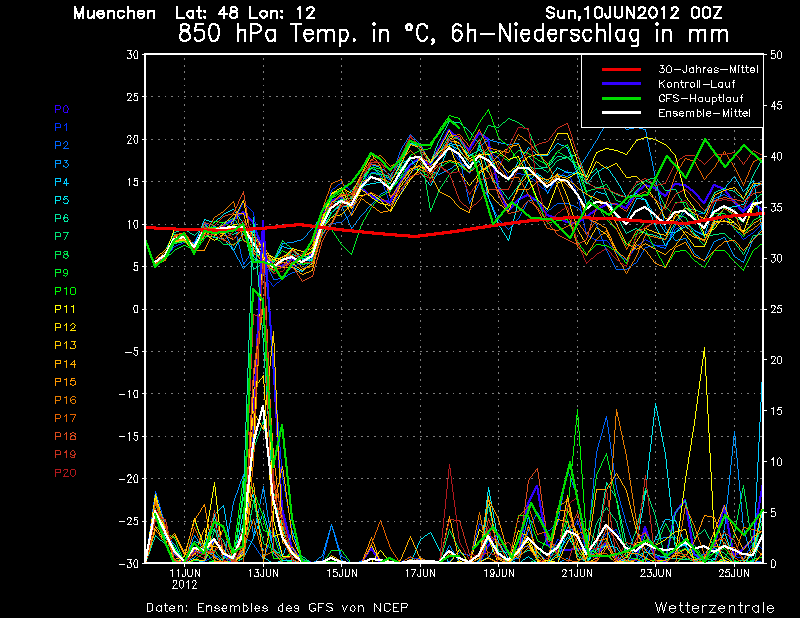Screen dimensions: 800x618
Task: Click the Kontroll-Lauf legend text
Action: 696,84
